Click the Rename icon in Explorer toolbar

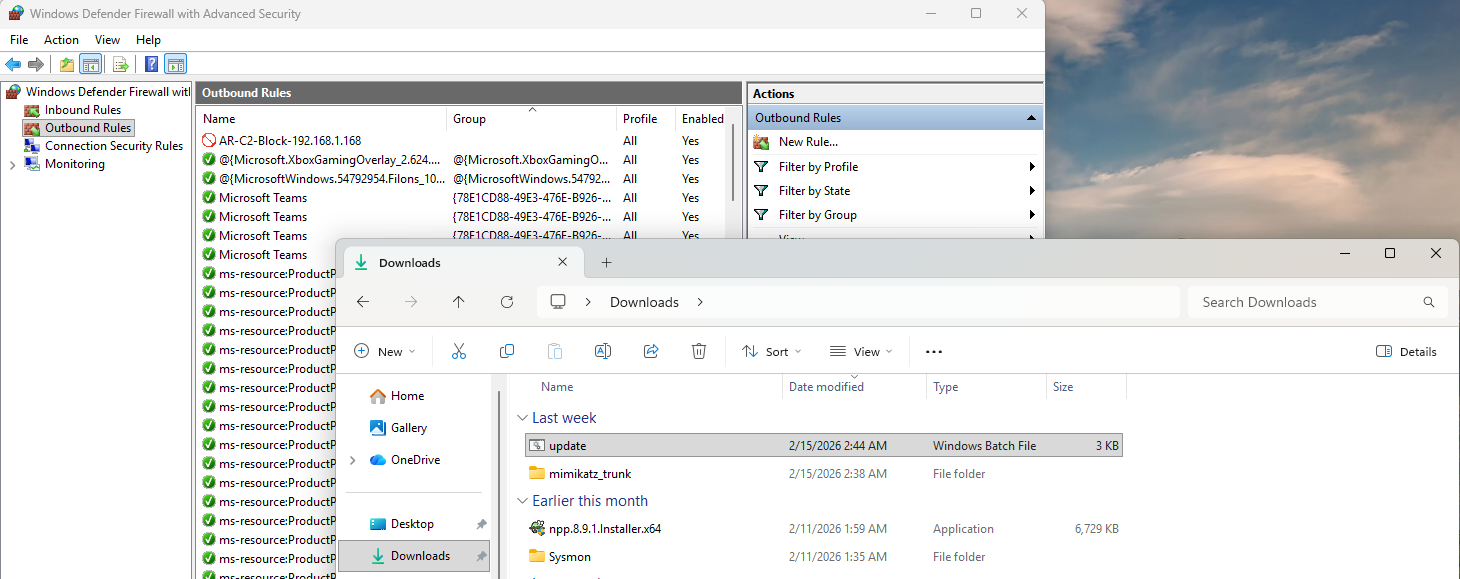coord(603,351)
